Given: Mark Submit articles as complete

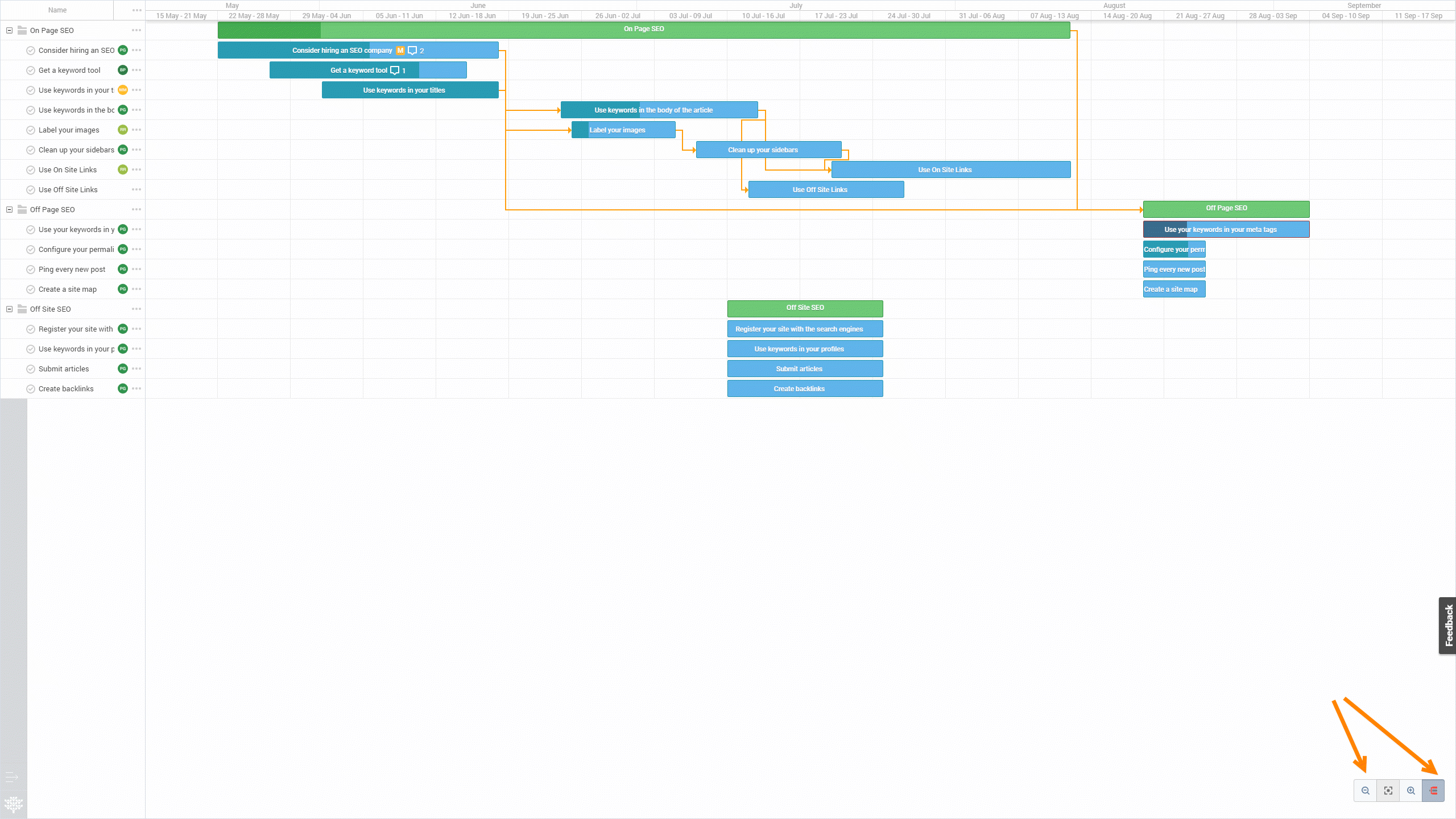Looking at the screenshot, I should tap(31, 369).
